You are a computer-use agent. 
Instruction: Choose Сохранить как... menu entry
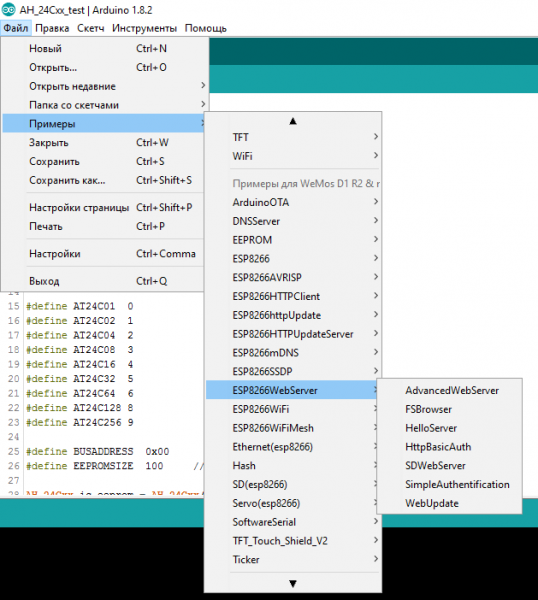(103, 180)
